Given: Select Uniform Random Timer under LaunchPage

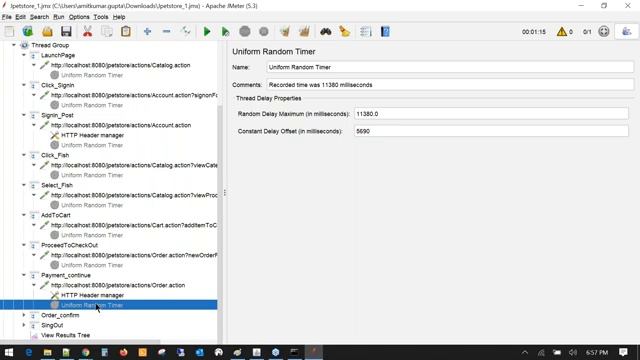Looking at the screenshot, I should tap(92, 75).
